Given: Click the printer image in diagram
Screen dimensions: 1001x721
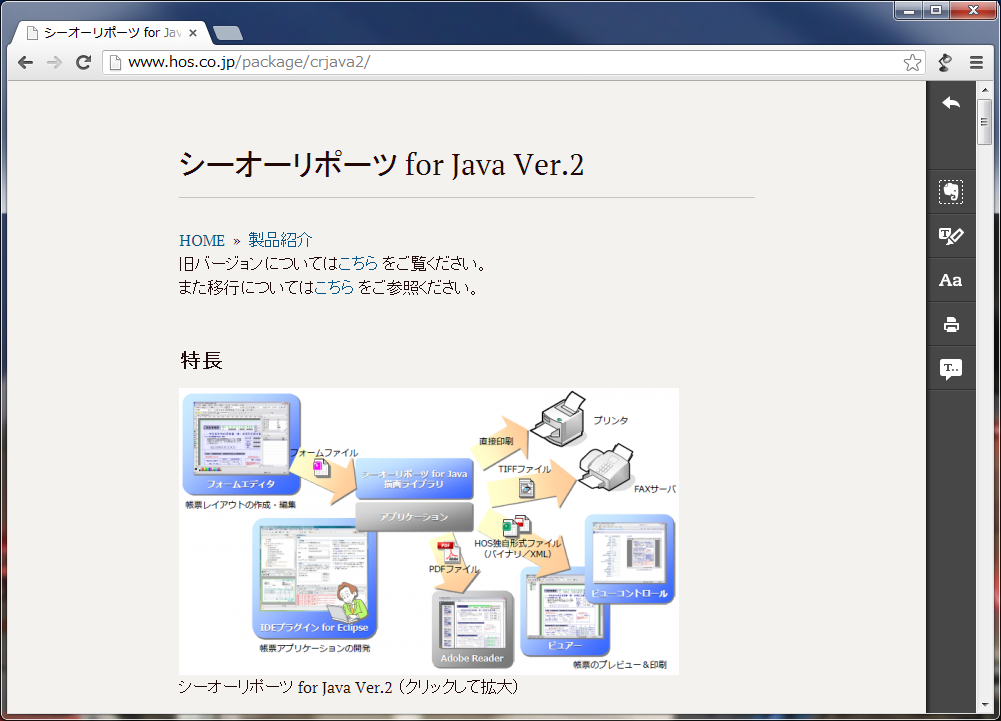Looking at the screenshot, I should pyautogui.click(x=559, y=419).
